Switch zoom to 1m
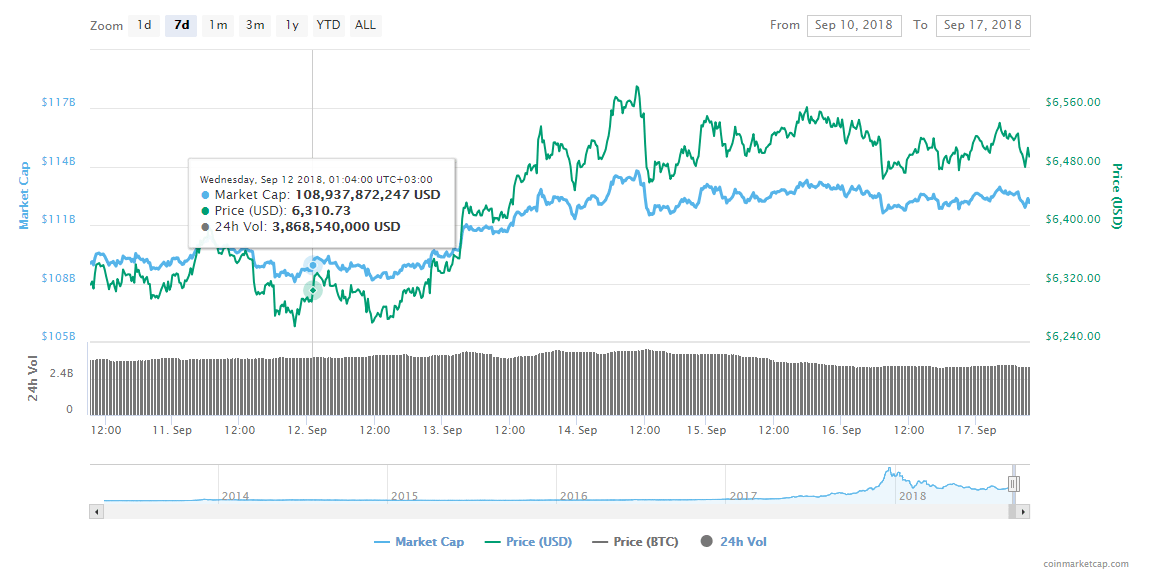 click(x=218, y=25)
